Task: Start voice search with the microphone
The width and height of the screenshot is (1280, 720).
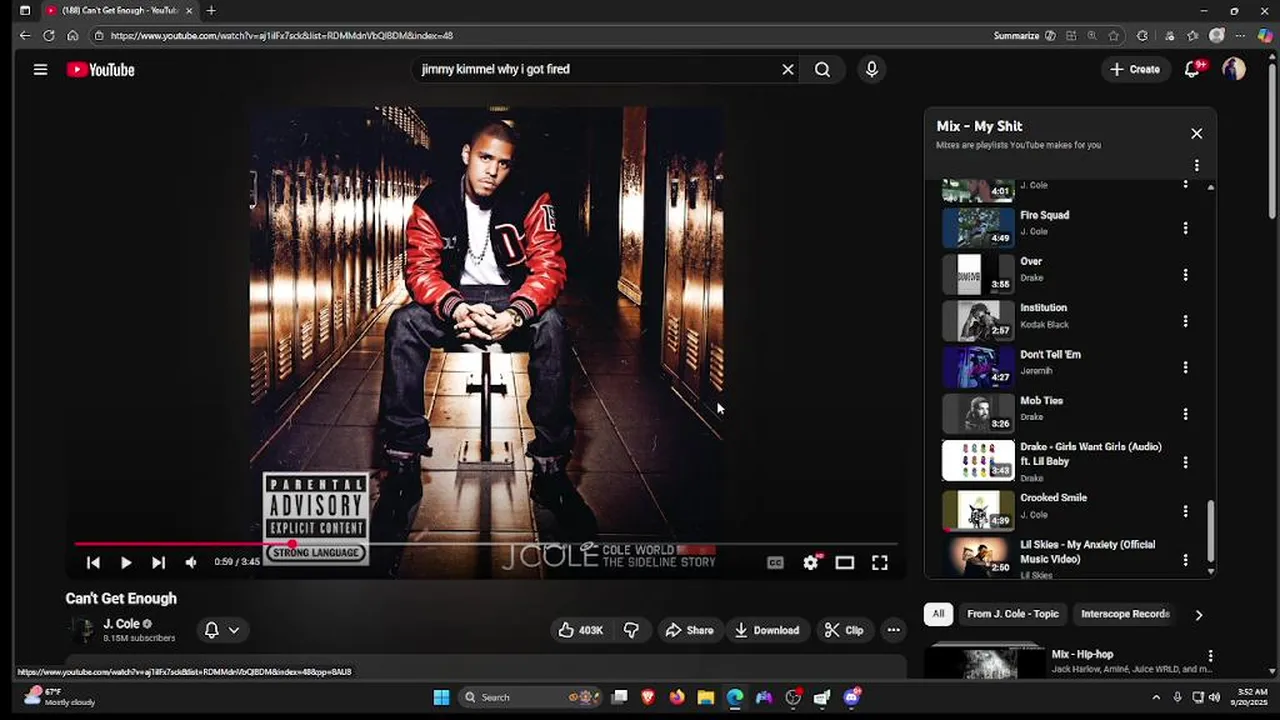Action: (872, 69)
